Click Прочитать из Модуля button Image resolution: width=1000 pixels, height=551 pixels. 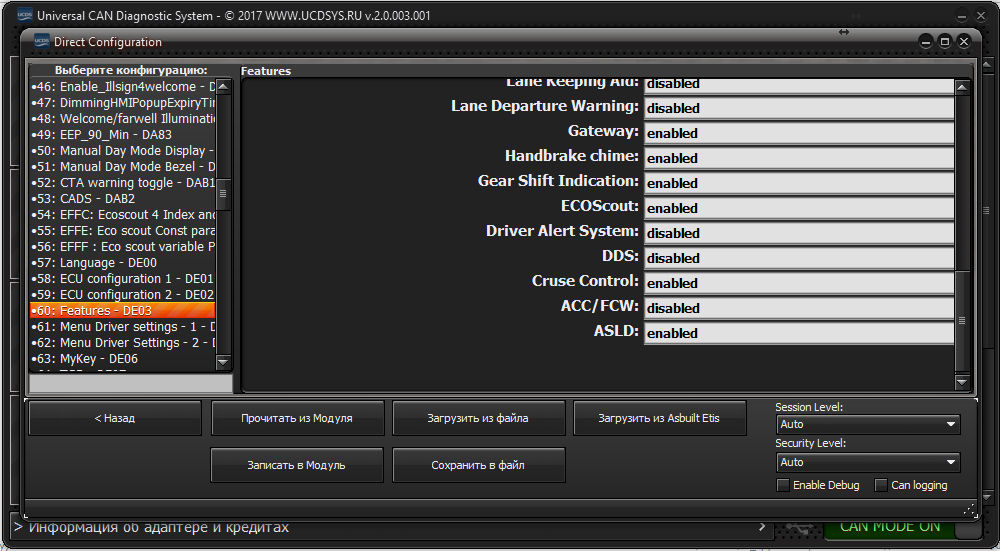tap(297, 418)
